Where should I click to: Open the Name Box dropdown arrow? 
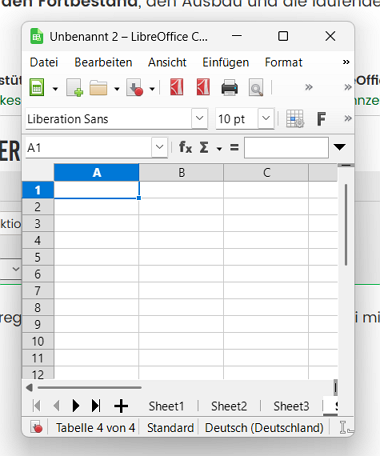159,147
